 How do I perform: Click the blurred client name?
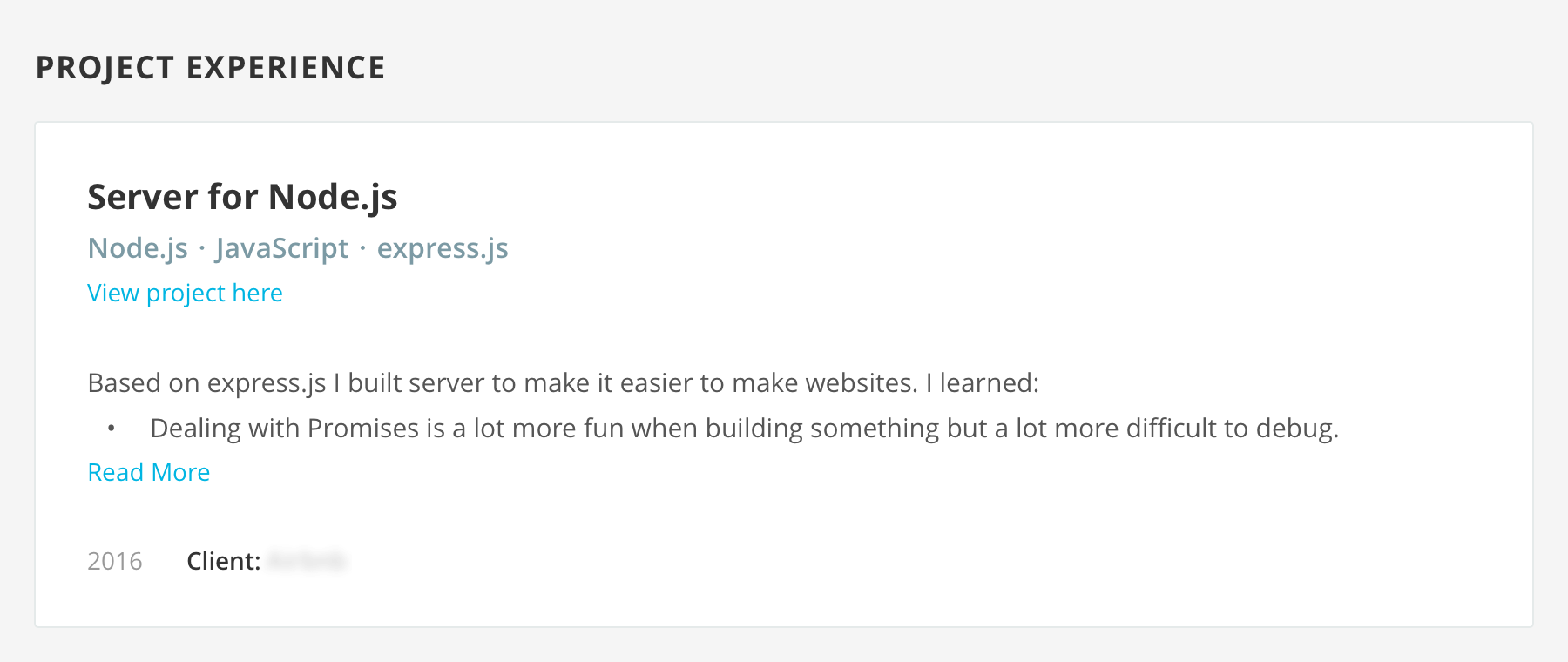(307, 561)
